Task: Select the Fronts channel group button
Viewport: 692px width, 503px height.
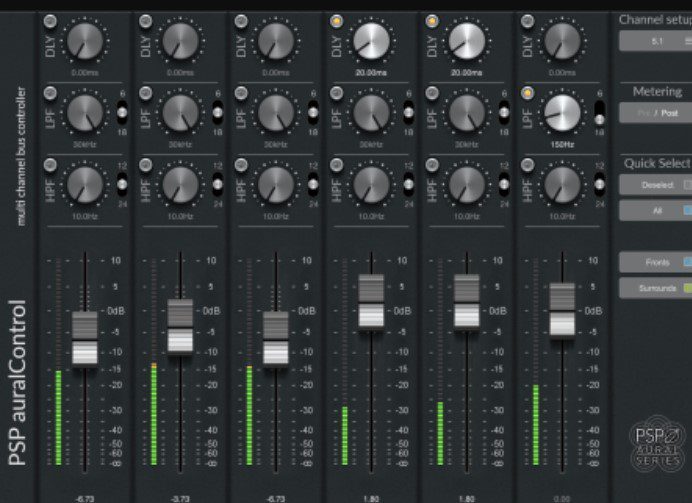Action: (655, 262)
